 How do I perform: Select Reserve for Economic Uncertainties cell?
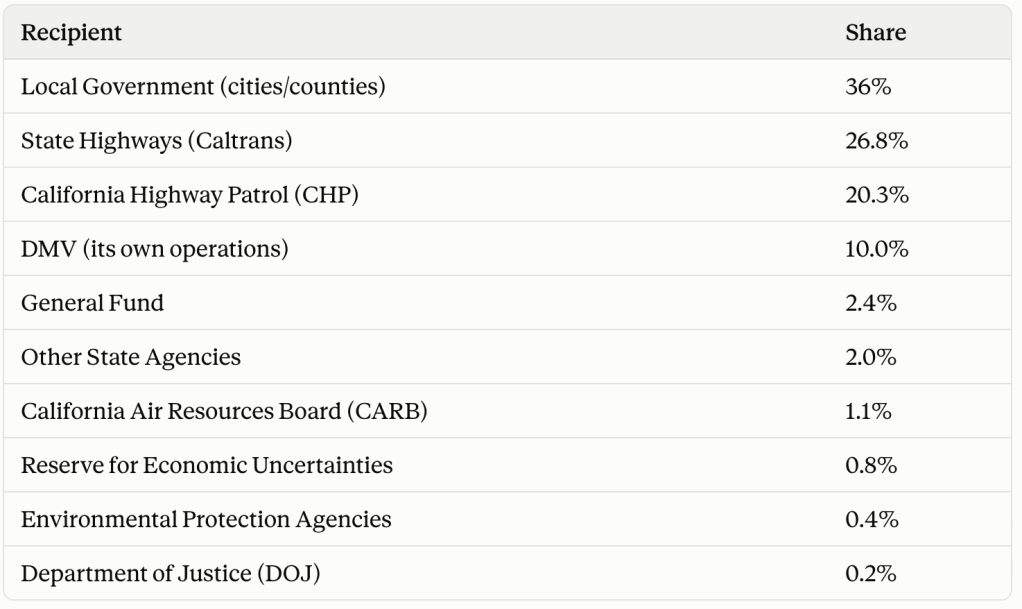click(207, 466)
